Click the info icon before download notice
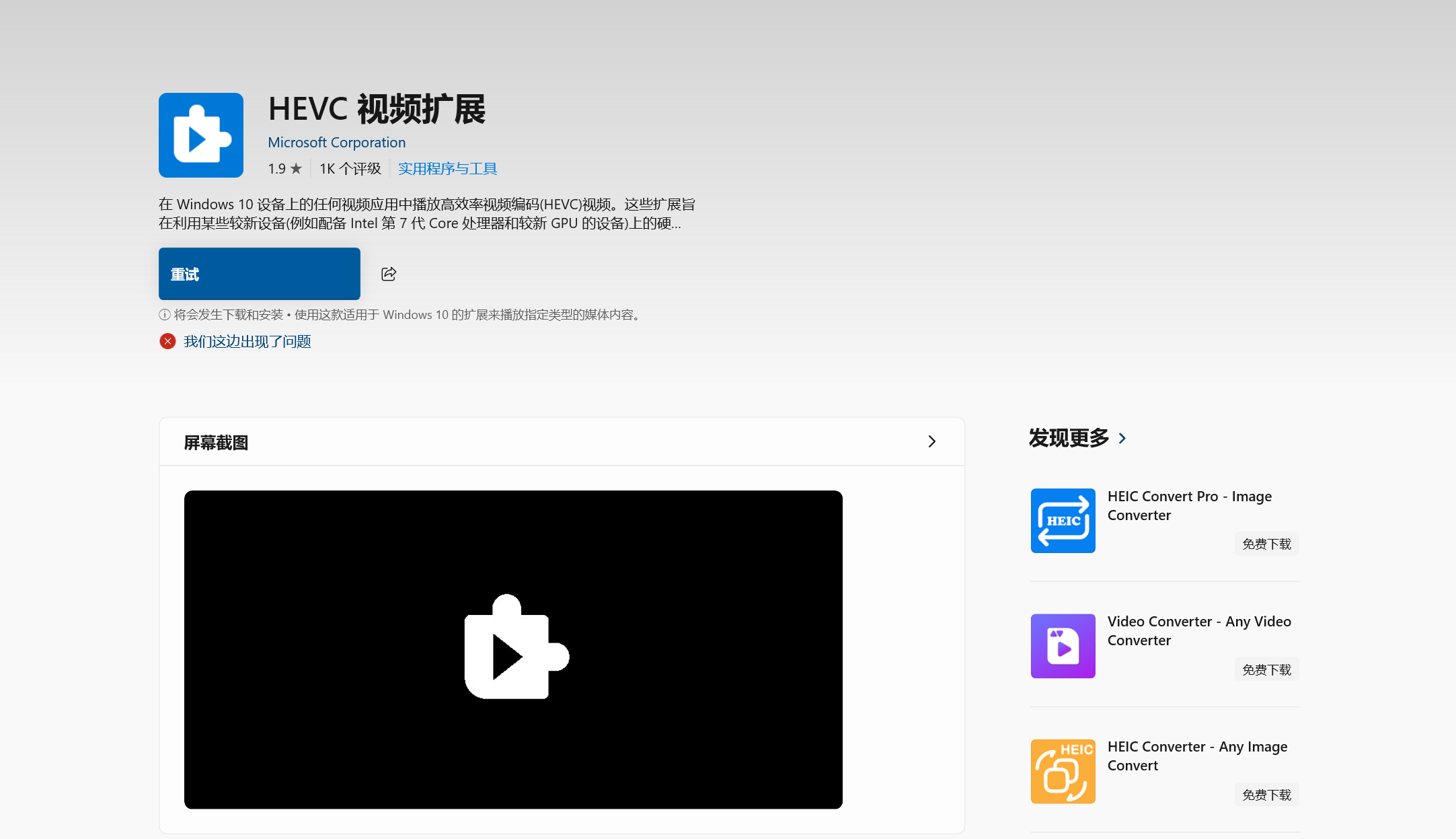This screenshot has width=1456, height=839. (165, 315)
